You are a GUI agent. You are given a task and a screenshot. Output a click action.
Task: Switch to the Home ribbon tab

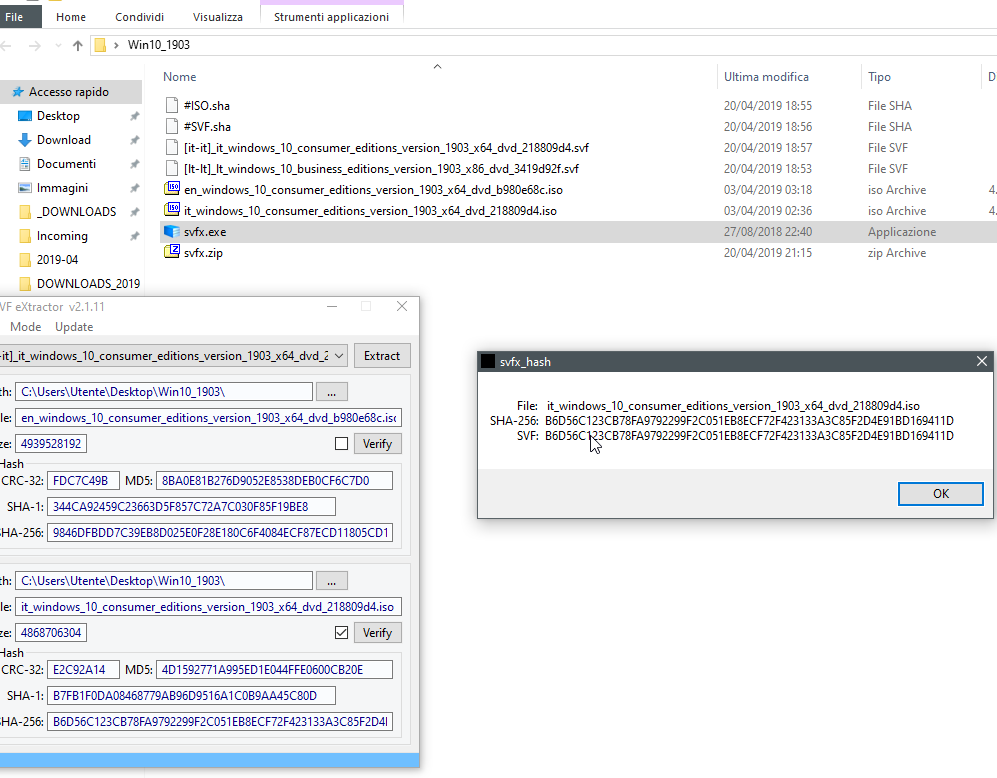click(x=71, y=17)
